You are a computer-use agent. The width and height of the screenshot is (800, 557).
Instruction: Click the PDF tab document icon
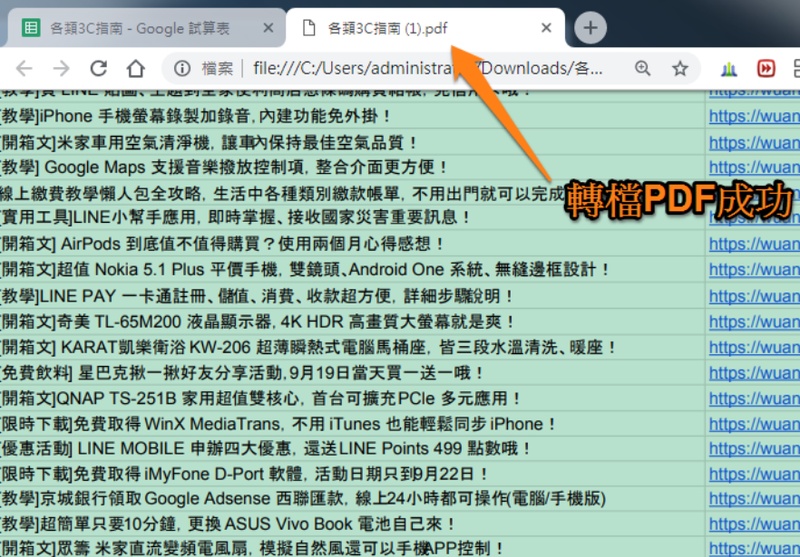coord(309,28)
